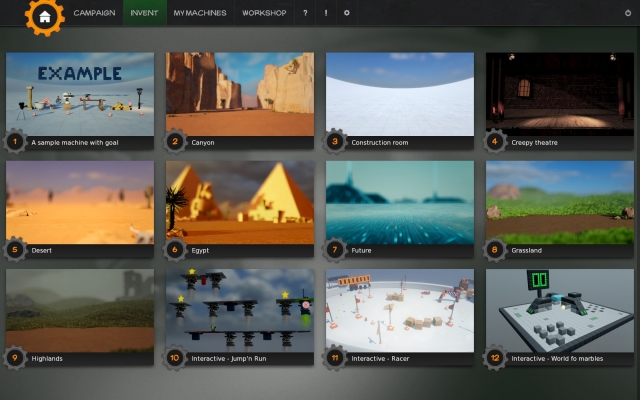Open the Interactive Jump'n Run thumbnail

point(240,308)
